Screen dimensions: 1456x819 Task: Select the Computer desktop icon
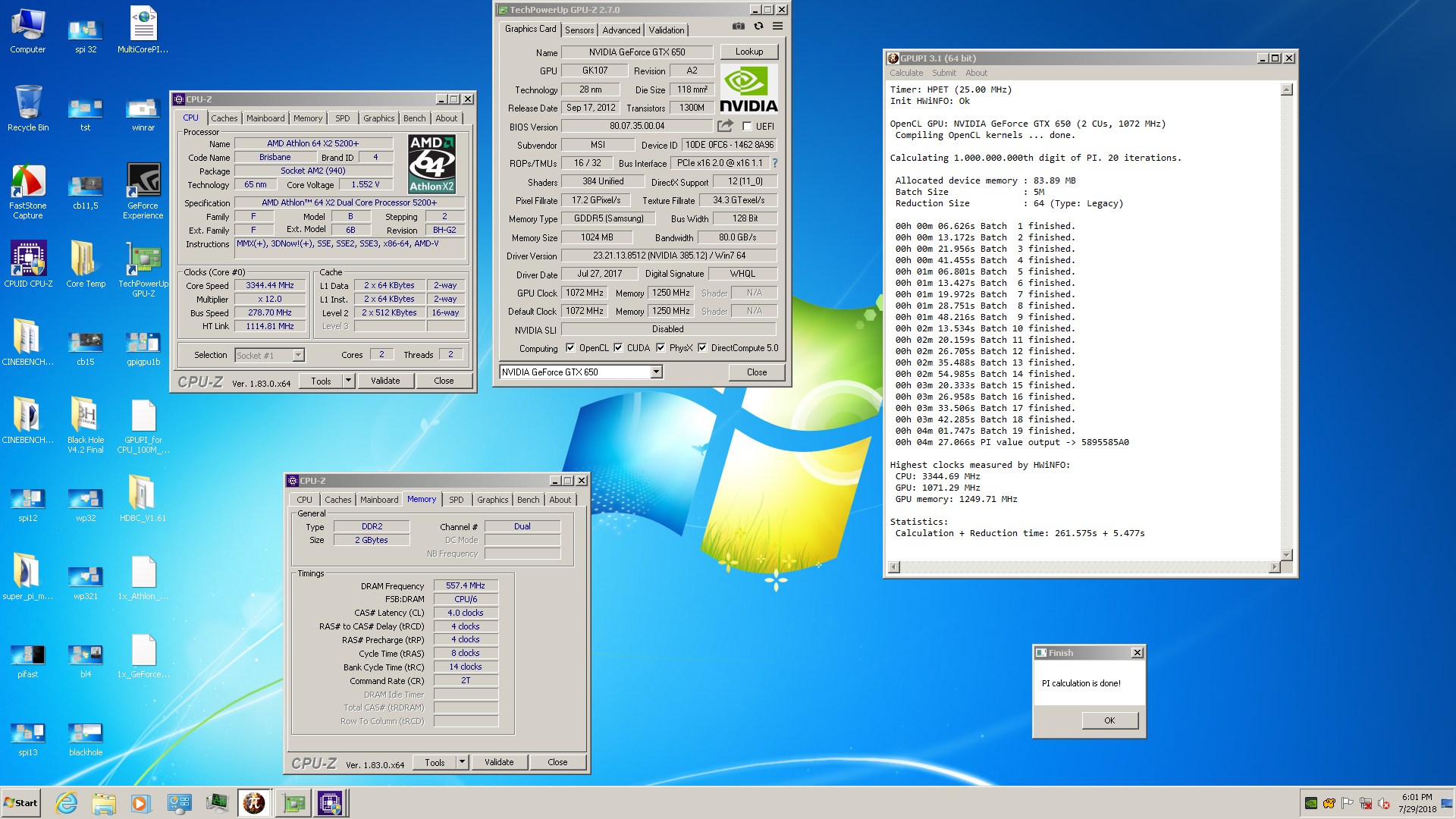tap(28, 30)
